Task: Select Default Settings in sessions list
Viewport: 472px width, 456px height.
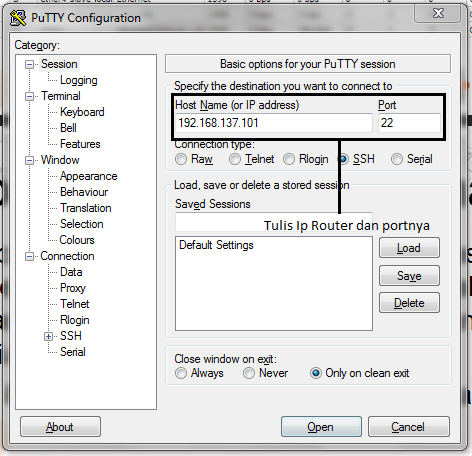Action: pyautogui.click(x=216, y=245)
